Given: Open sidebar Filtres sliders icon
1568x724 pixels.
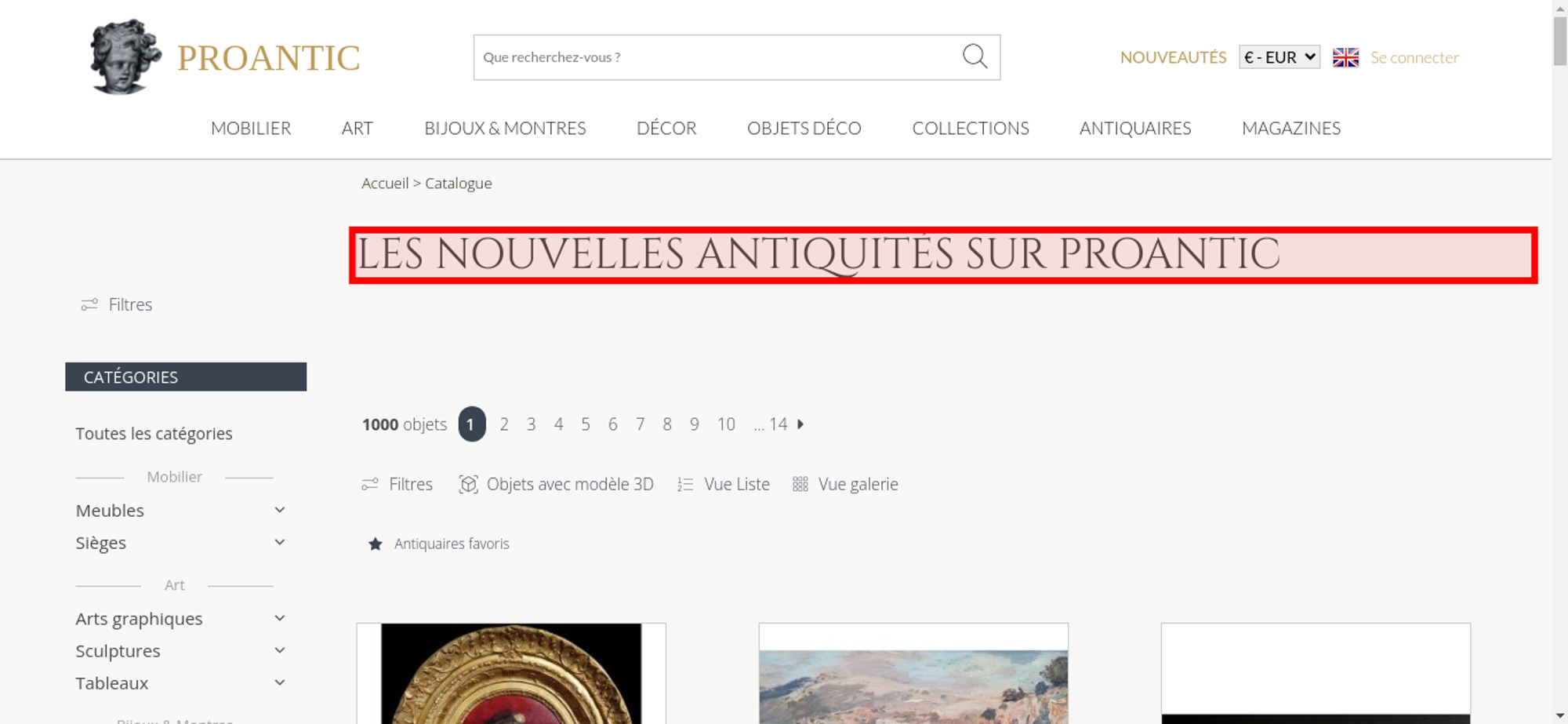Looking at the screenshot, I should pos(89,304).
